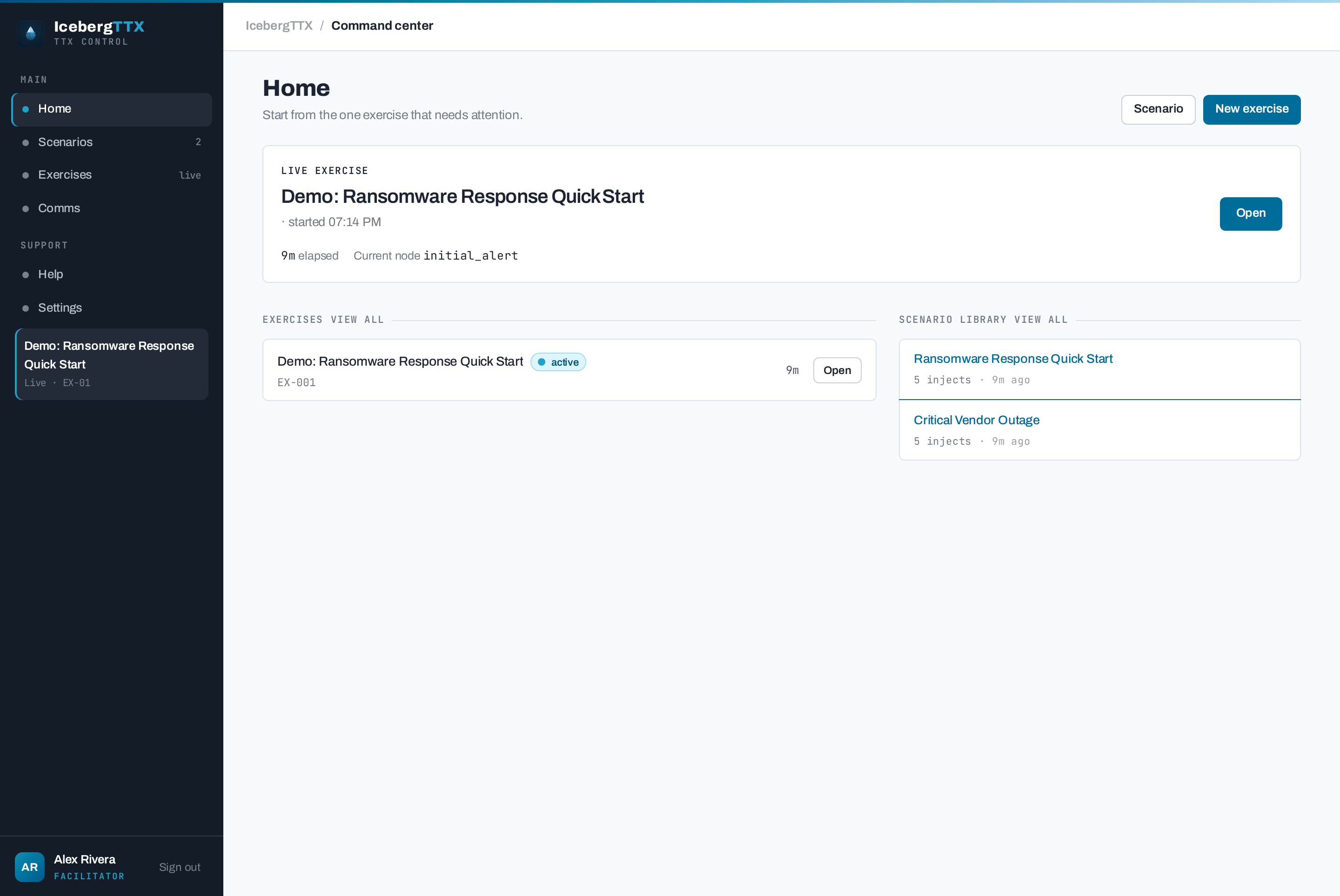Image resolution: width=1340 pixels, height=896 pixels.
Task: Click the exercise row title in Exercises list
Action: [x=400, y=362]
